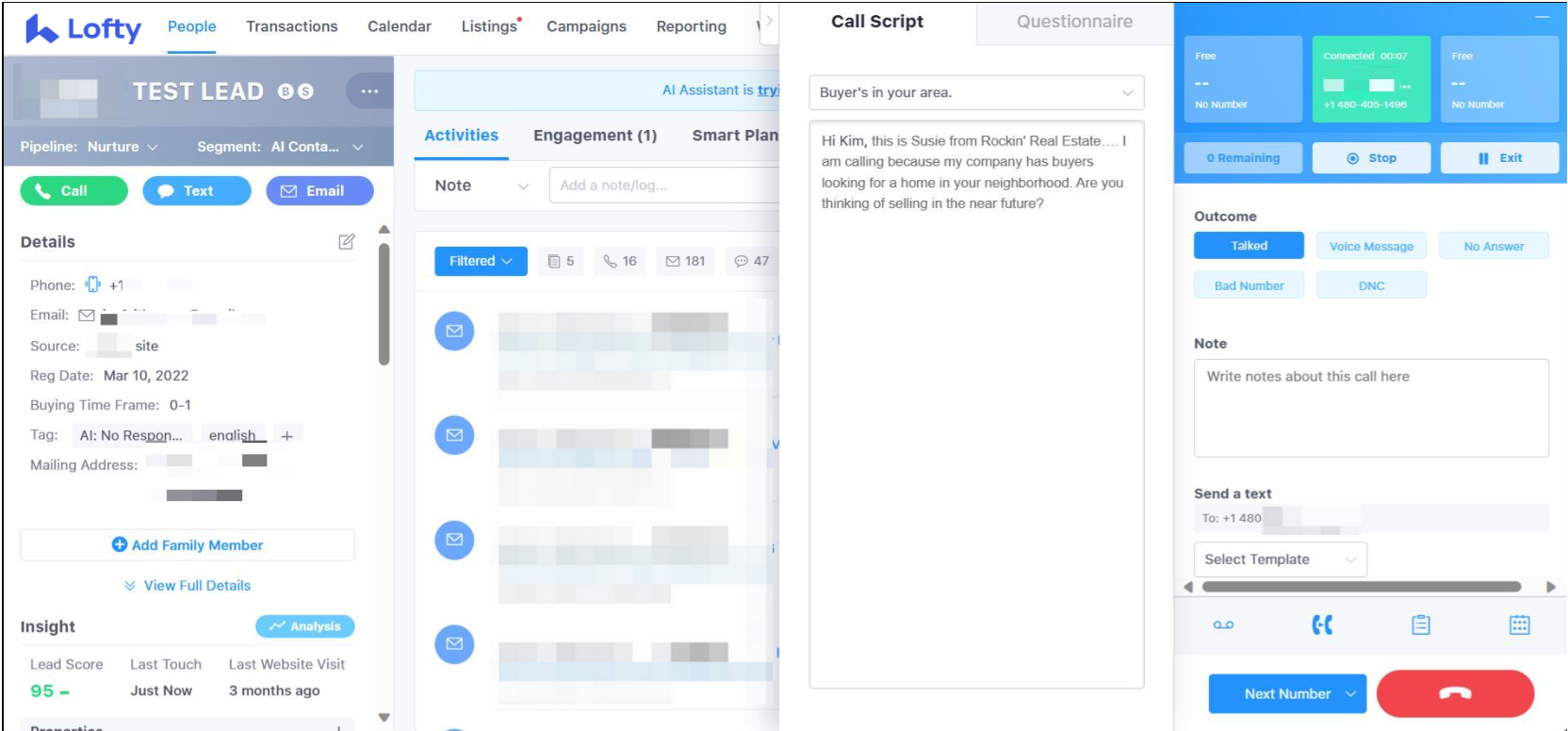Open Select Template dropdown
Image resolution: width=1568 pixels, height=731 pixels.
(1280, 560)
